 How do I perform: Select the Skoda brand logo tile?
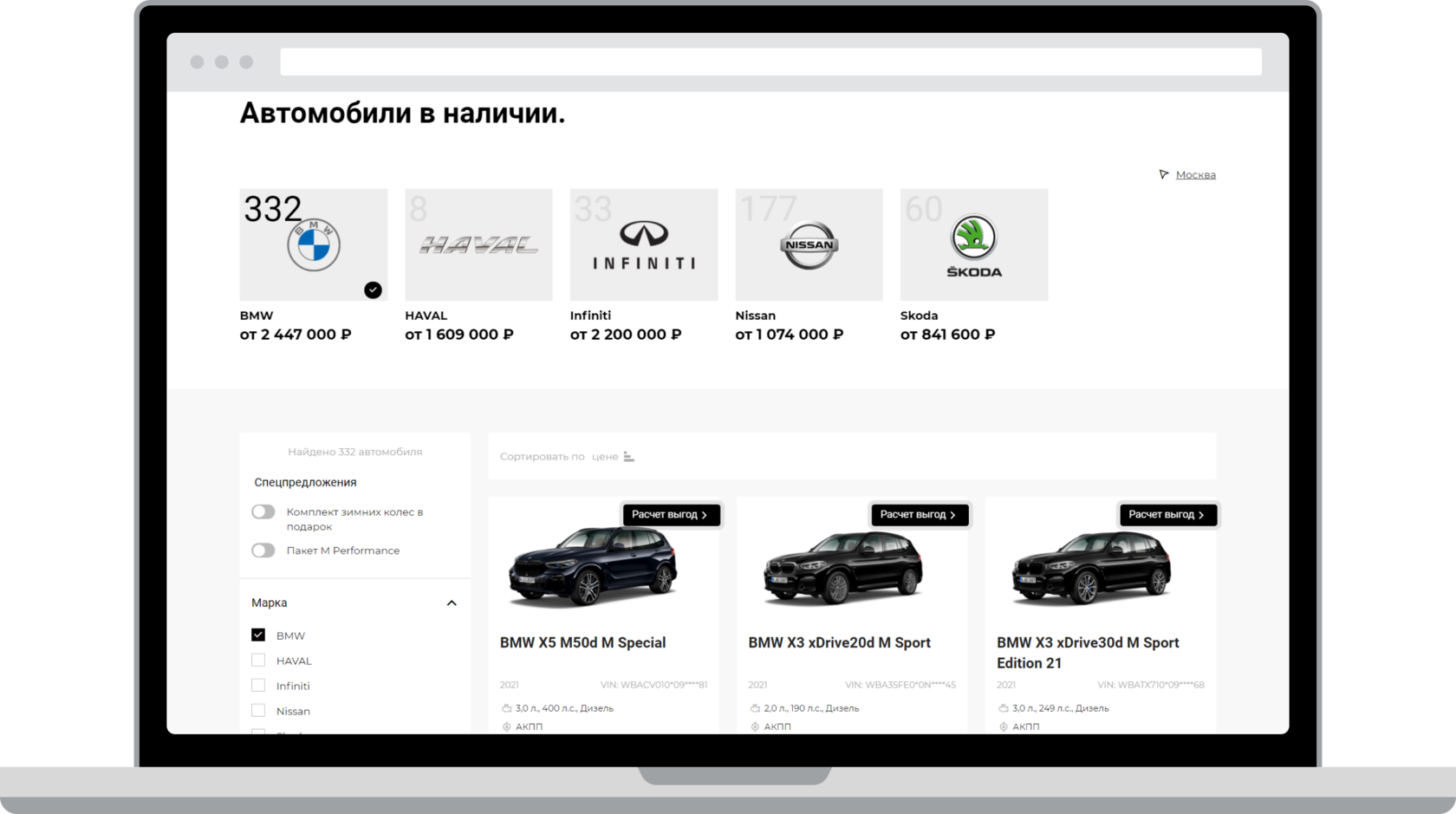click(x=974, y=244)
